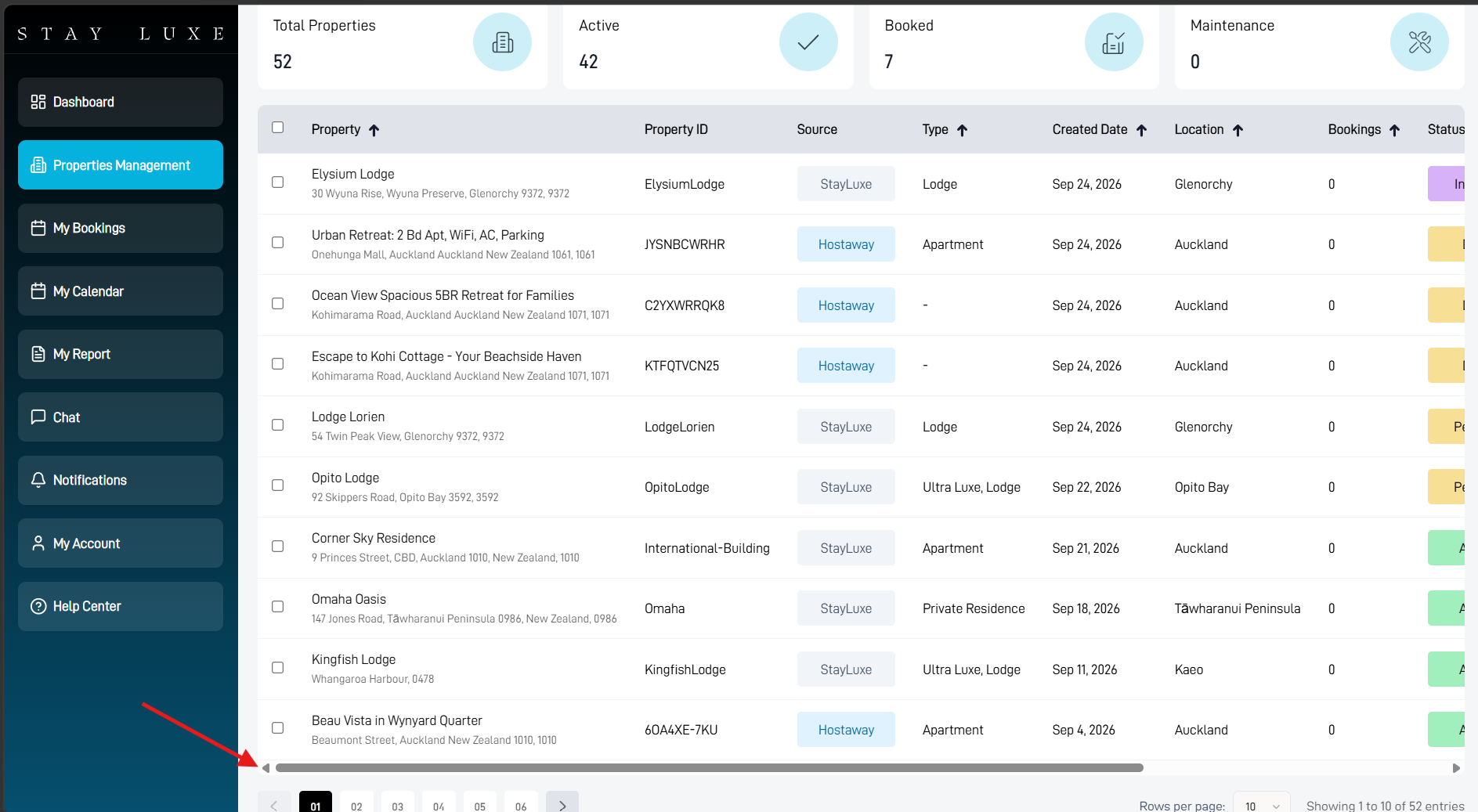The width and height of the screenshot is (1478, 812).
Task: Open My Calendar page
Action: coord(121,291)
